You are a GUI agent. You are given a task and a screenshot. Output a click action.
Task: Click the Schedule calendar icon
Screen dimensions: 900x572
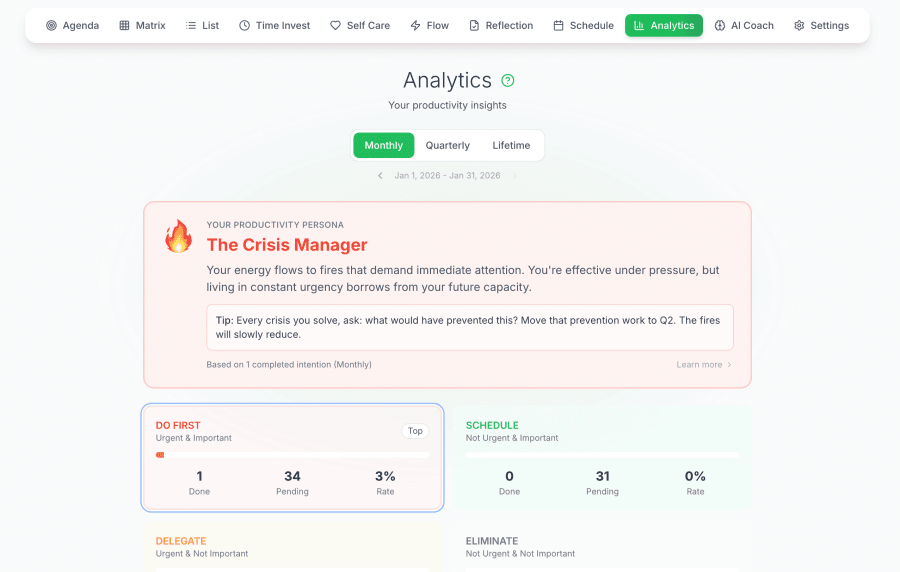[558, 25]
